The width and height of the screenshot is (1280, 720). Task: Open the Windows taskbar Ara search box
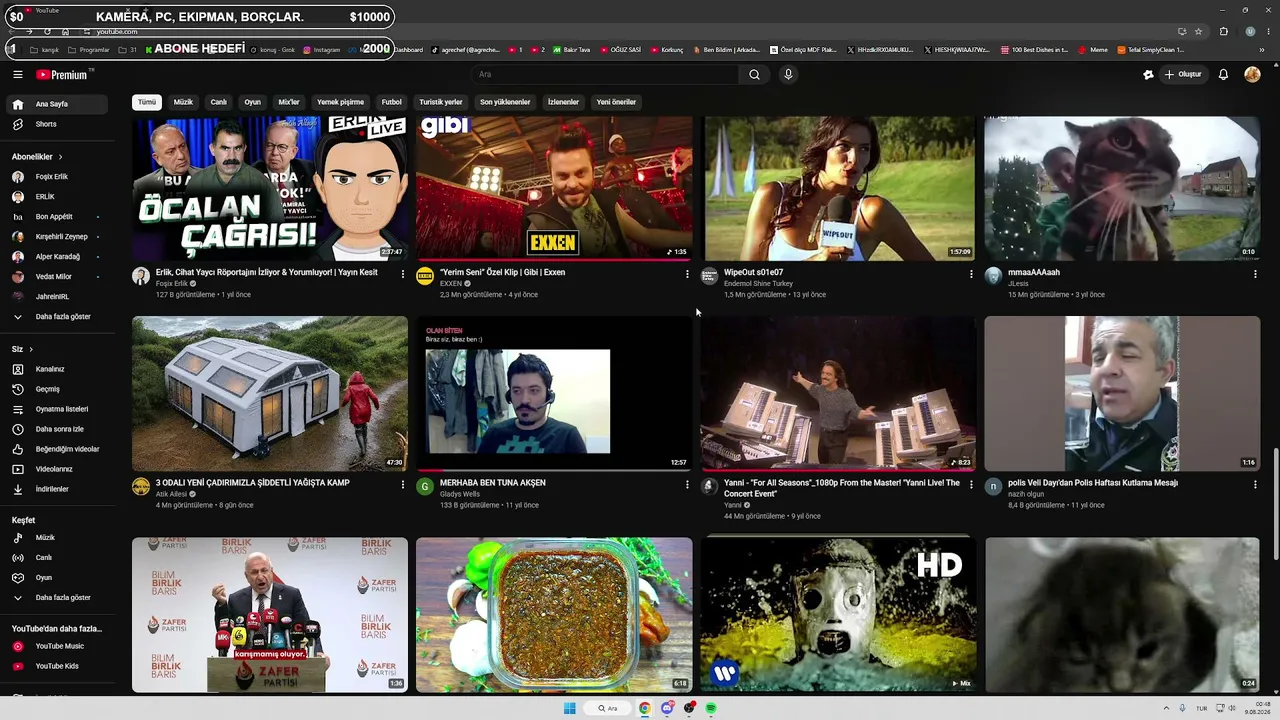pos(608,708)
